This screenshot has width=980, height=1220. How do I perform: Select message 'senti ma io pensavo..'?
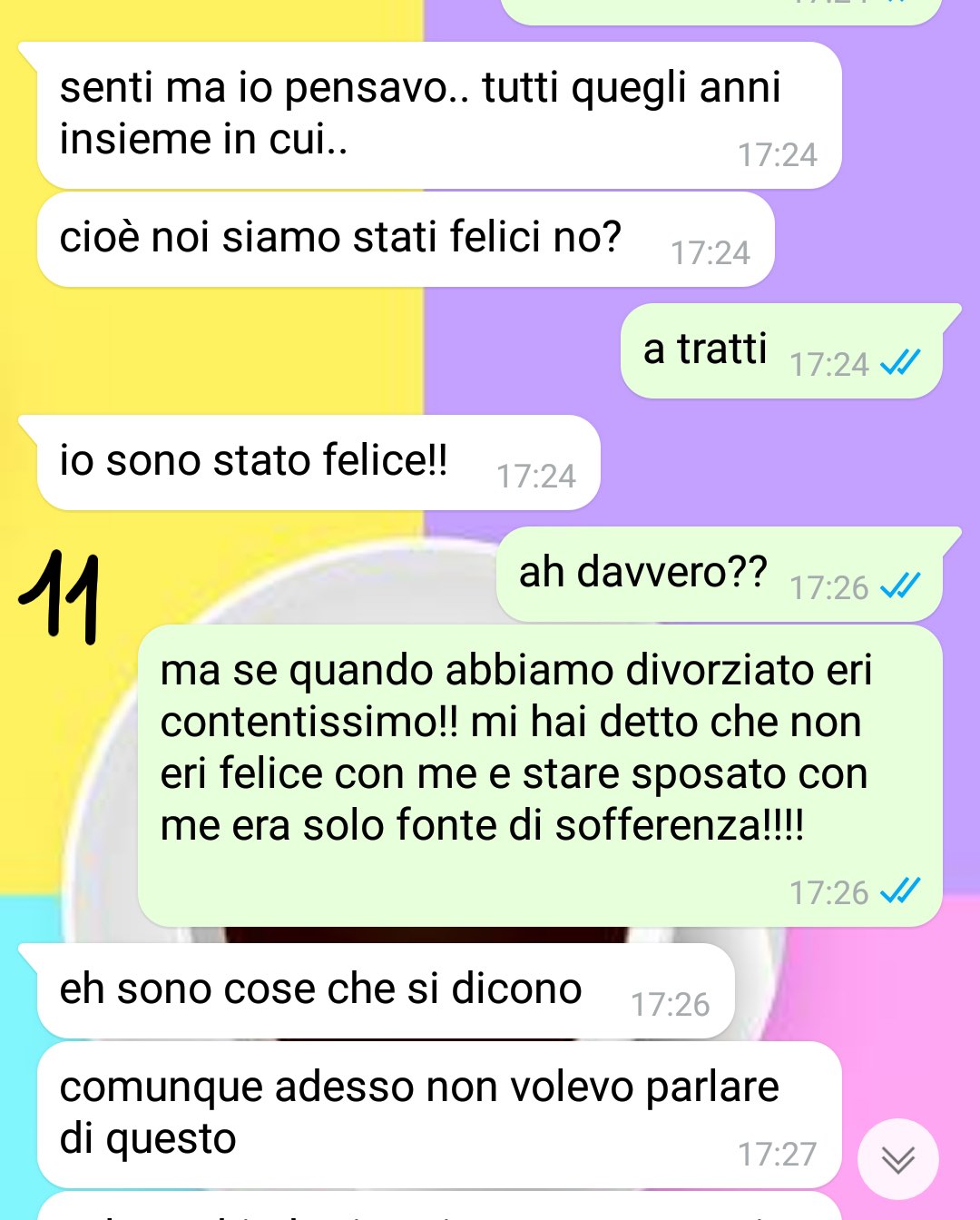click(x=439, y=115)
